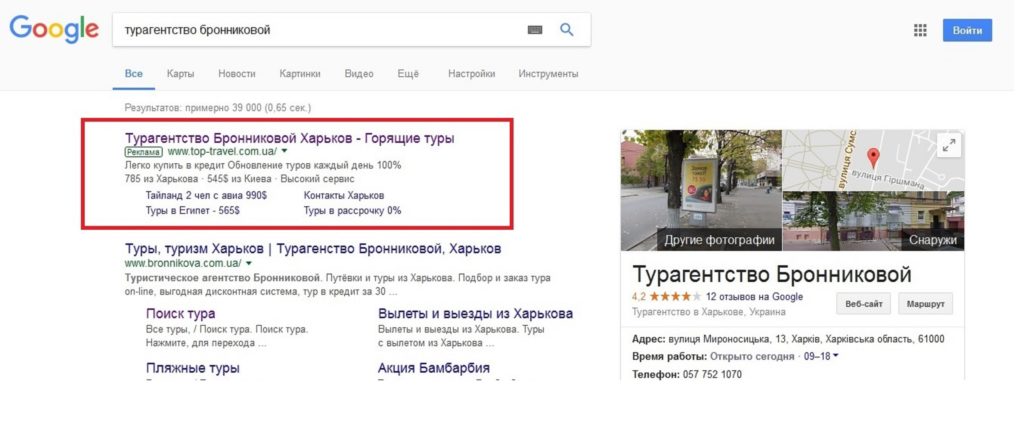Expand the map with the arrows icon

(x=949, y=144)
